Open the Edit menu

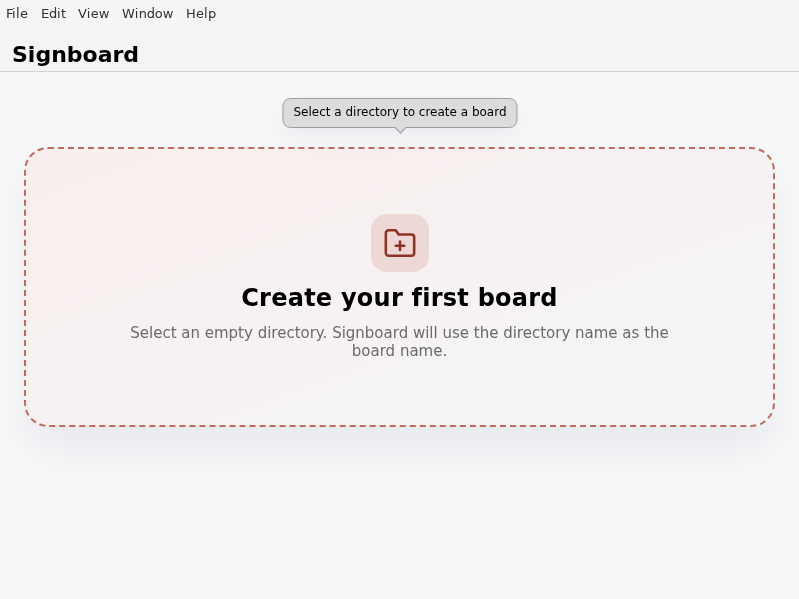[x=54, y=13]
